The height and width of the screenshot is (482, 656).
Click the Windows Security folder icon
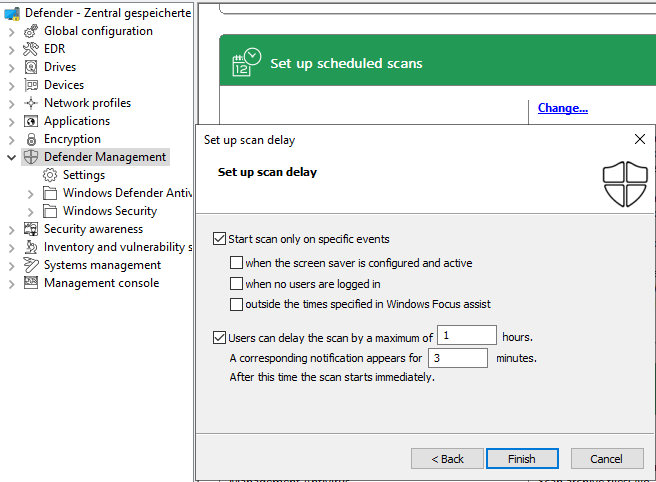[50, 211]
